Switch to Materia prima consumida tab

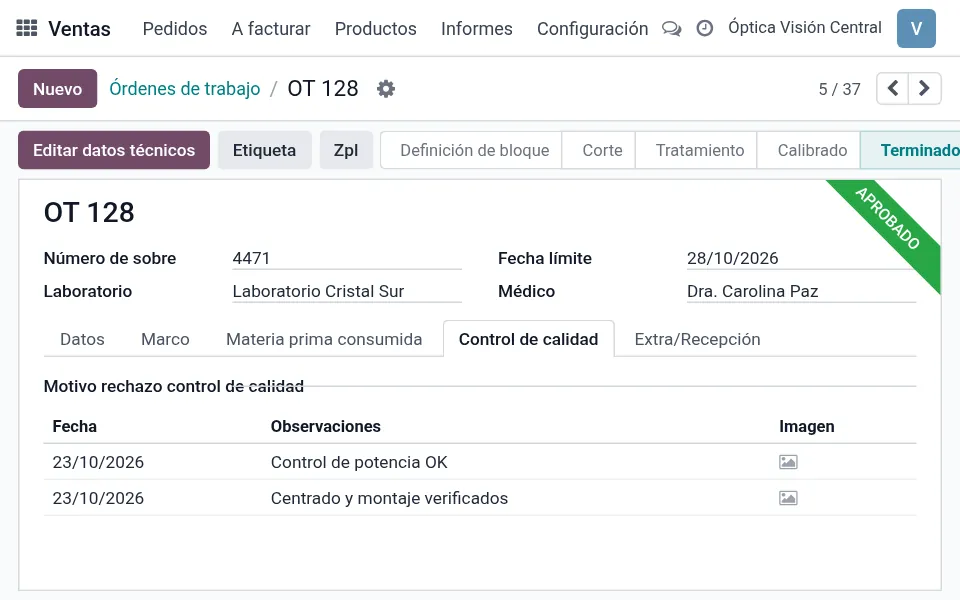coord(324,339)
